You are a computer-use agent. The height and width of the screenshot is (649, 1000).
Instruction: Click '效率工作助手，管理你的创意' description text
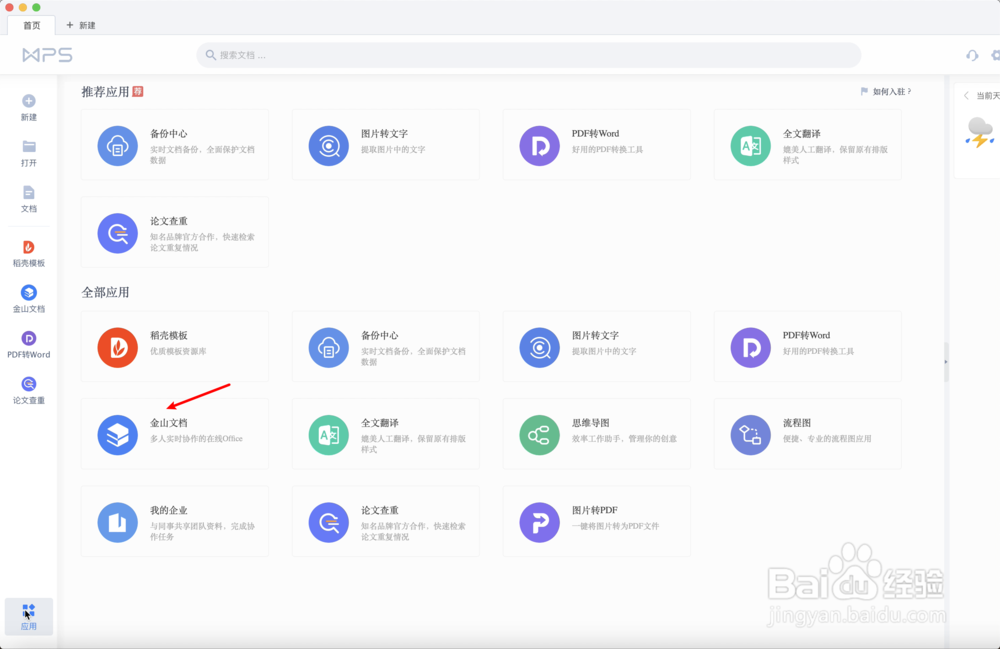[624, 439]
